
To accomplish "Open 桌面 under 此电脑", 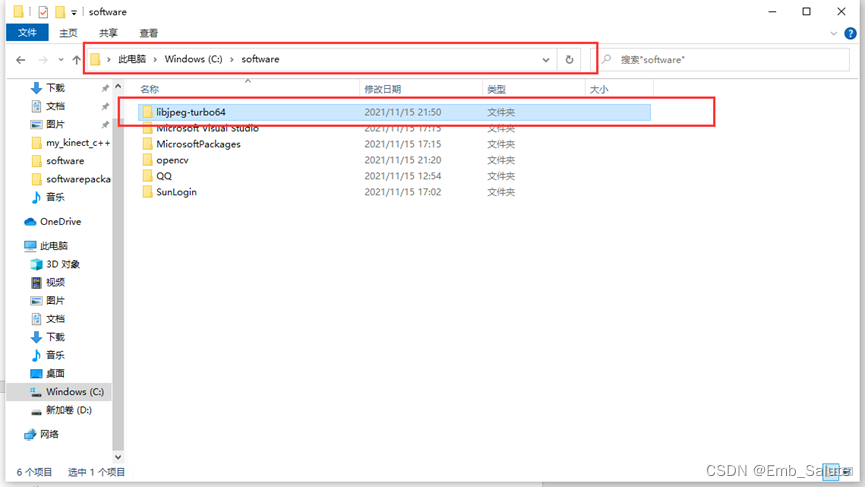I will 55,373.
